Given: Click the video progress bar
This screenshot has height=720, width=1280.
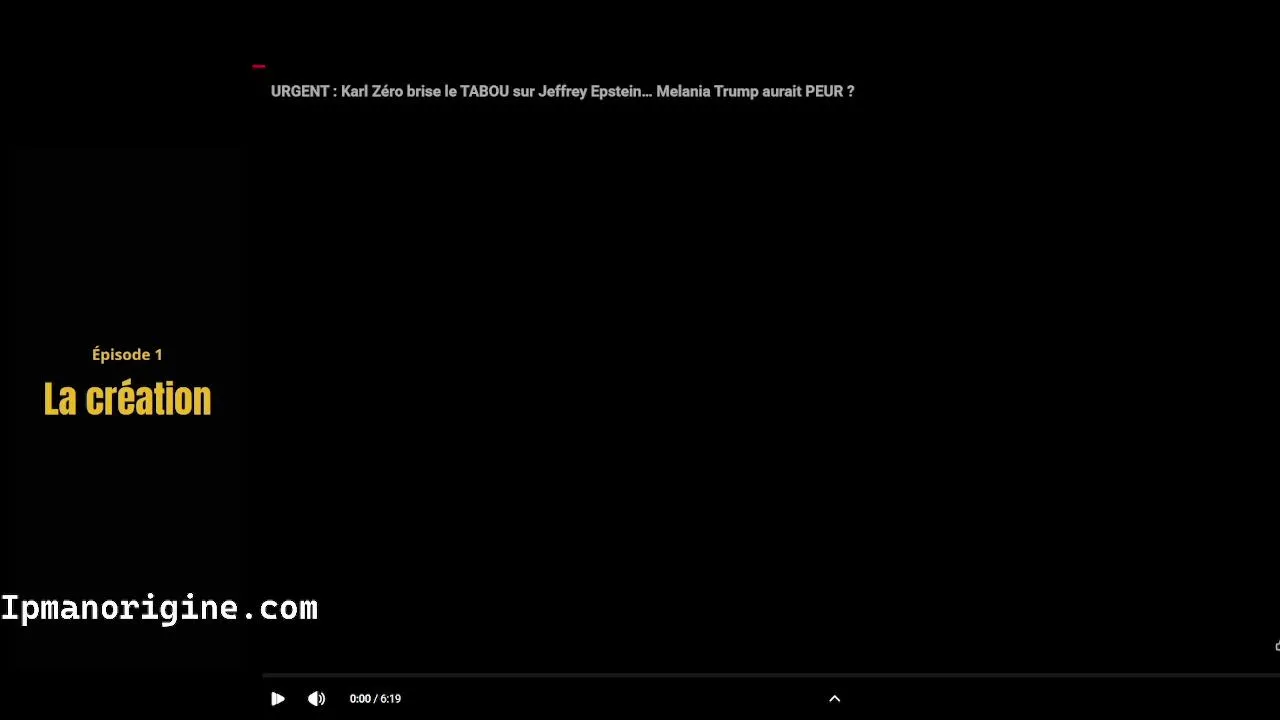Looking at the screenshot, I should 770,676.
